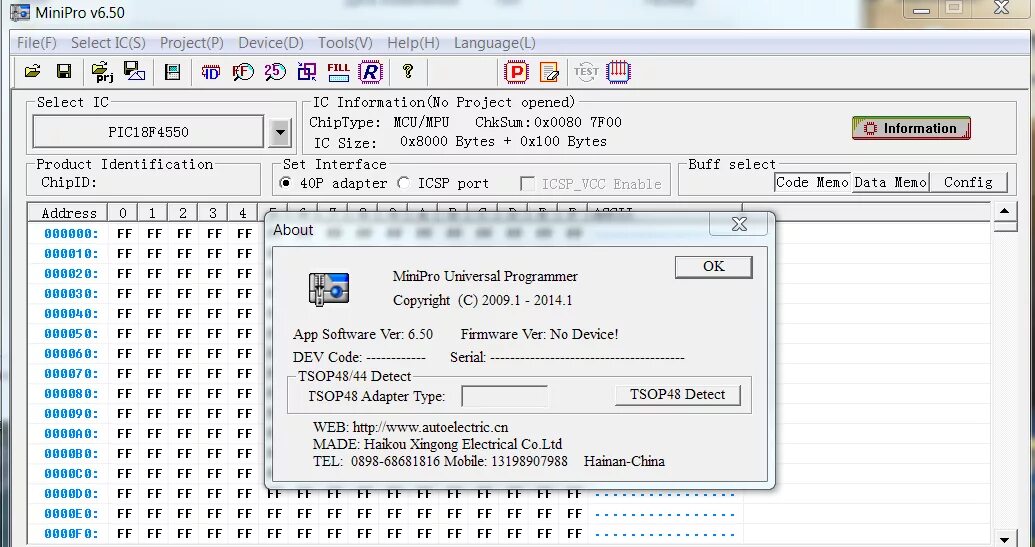This screenshot has width=1035, height=547.
Task: Click the FF blank check magnifier icon
Action: click(x=243, y=72)
